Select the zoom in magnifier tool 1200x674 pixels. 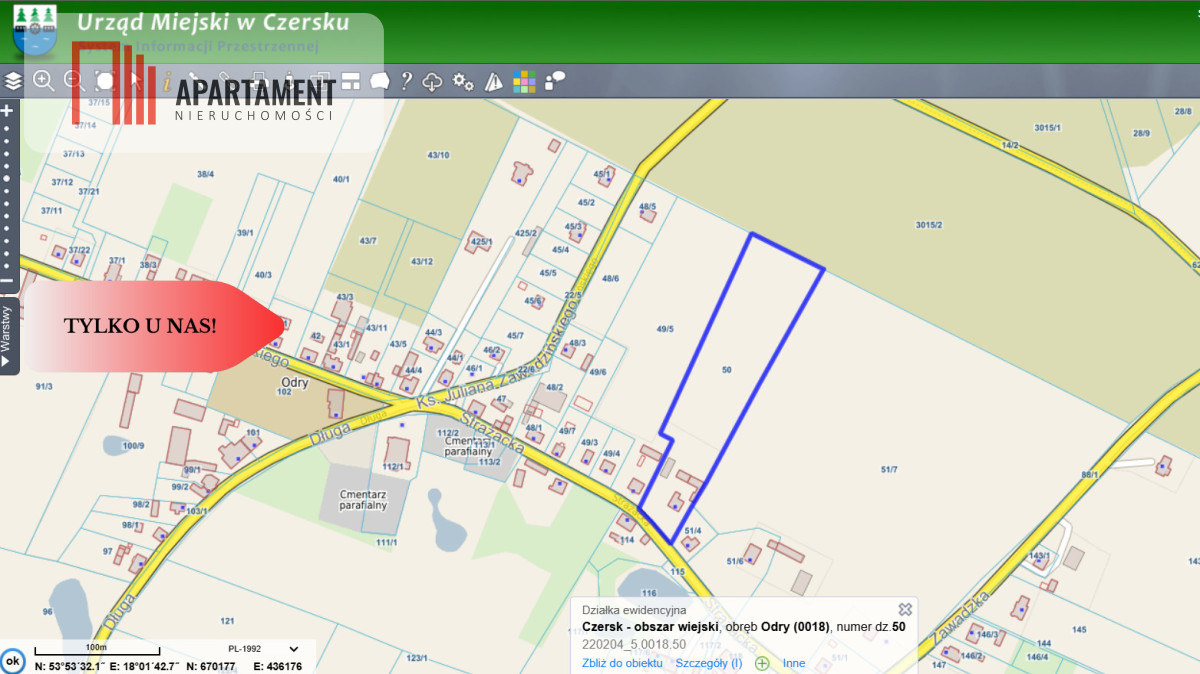coord(43,81)
